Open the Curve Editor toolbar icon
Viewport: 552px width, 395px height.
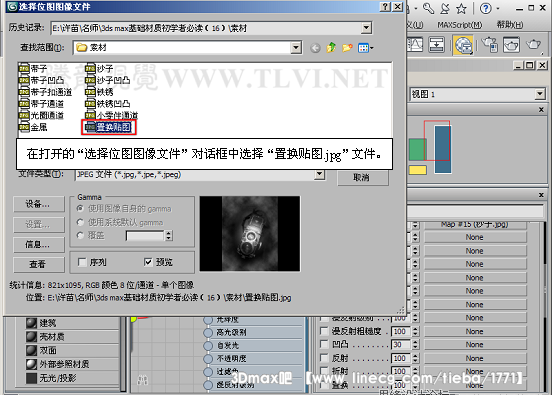point(415,45)
